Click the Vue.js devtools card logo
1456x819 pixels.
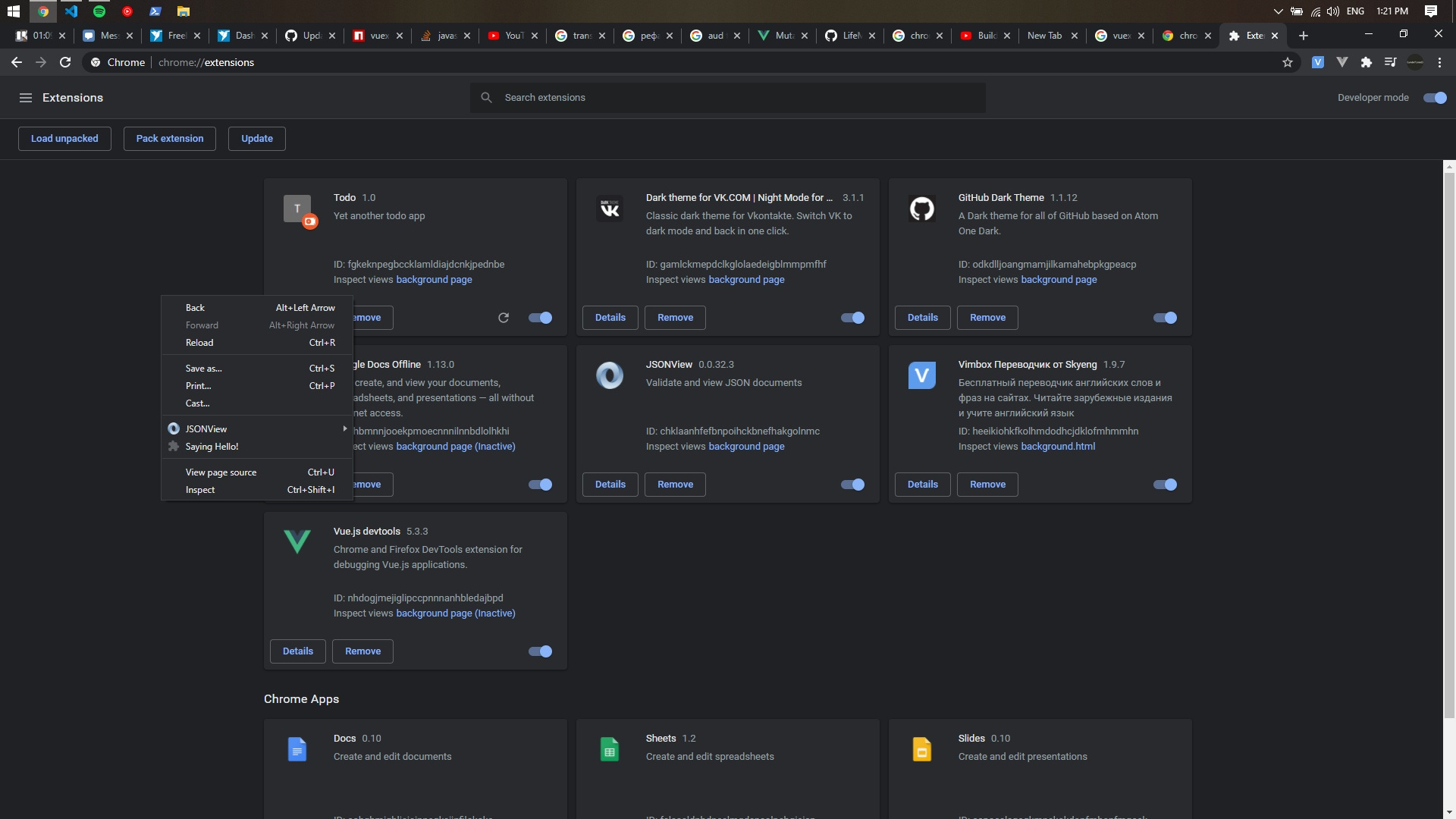point(297,541)
